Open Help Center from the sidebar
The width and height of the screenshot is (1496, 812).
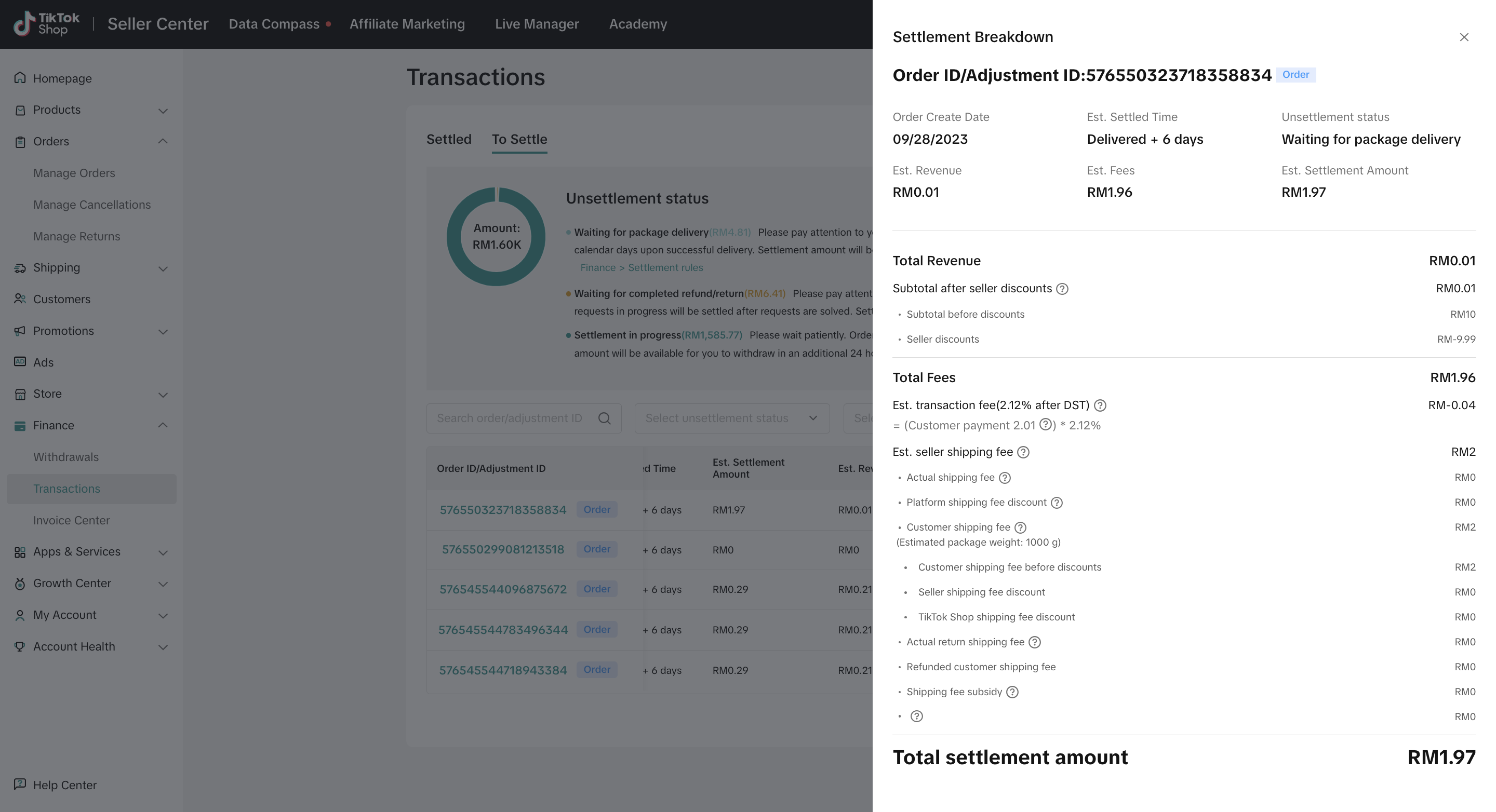[64, 784]
